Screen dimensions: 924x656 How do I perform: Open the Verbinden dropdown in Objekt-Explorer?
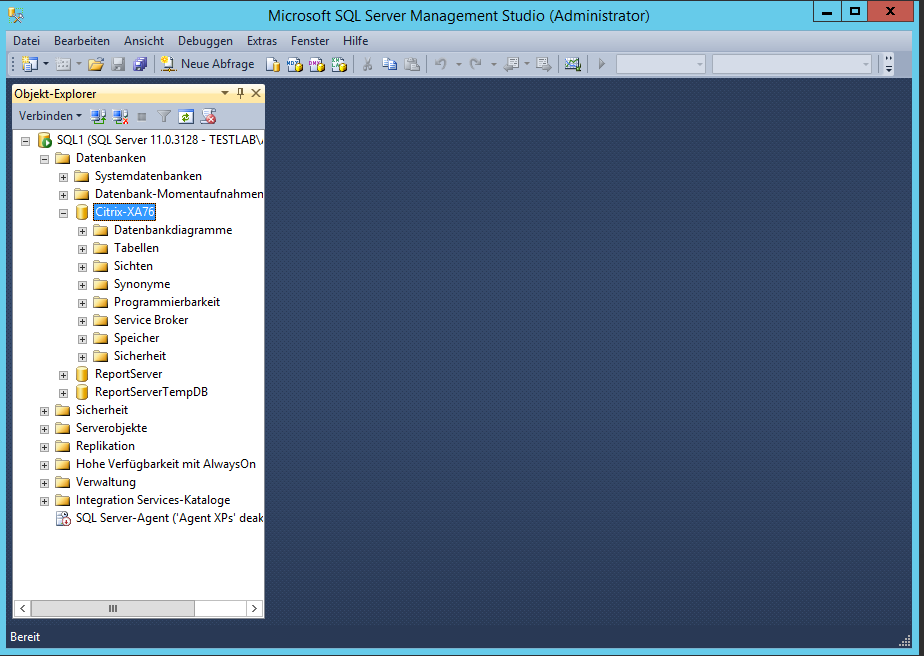coord(50,116)
